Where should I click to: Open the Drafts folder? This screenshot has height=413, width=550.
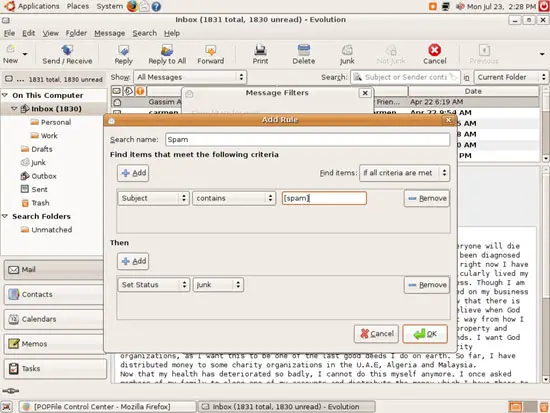pyautogui.click(x=37, y=149)
